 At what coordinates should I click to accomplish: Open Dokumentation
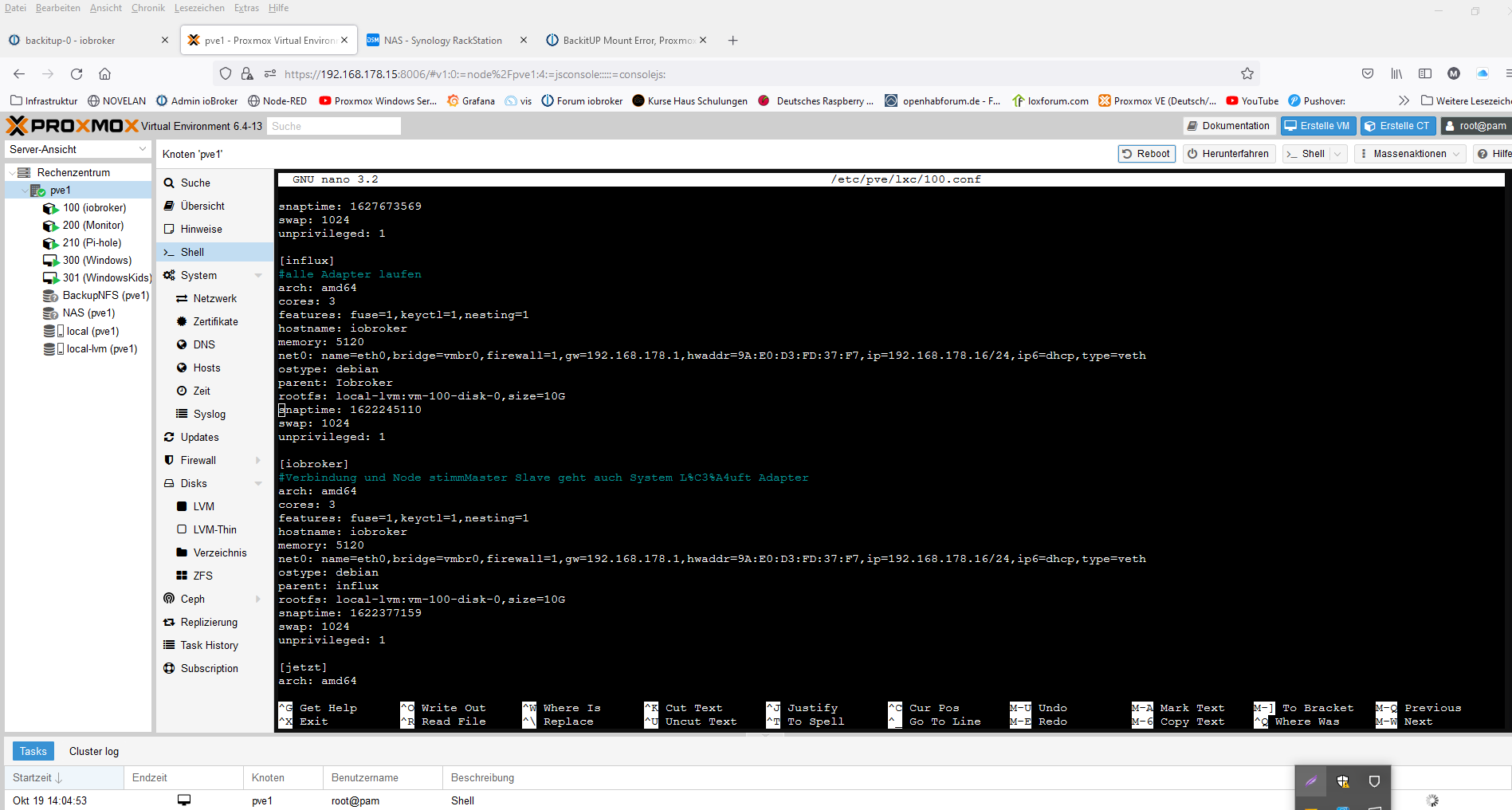coord(1228,126)
